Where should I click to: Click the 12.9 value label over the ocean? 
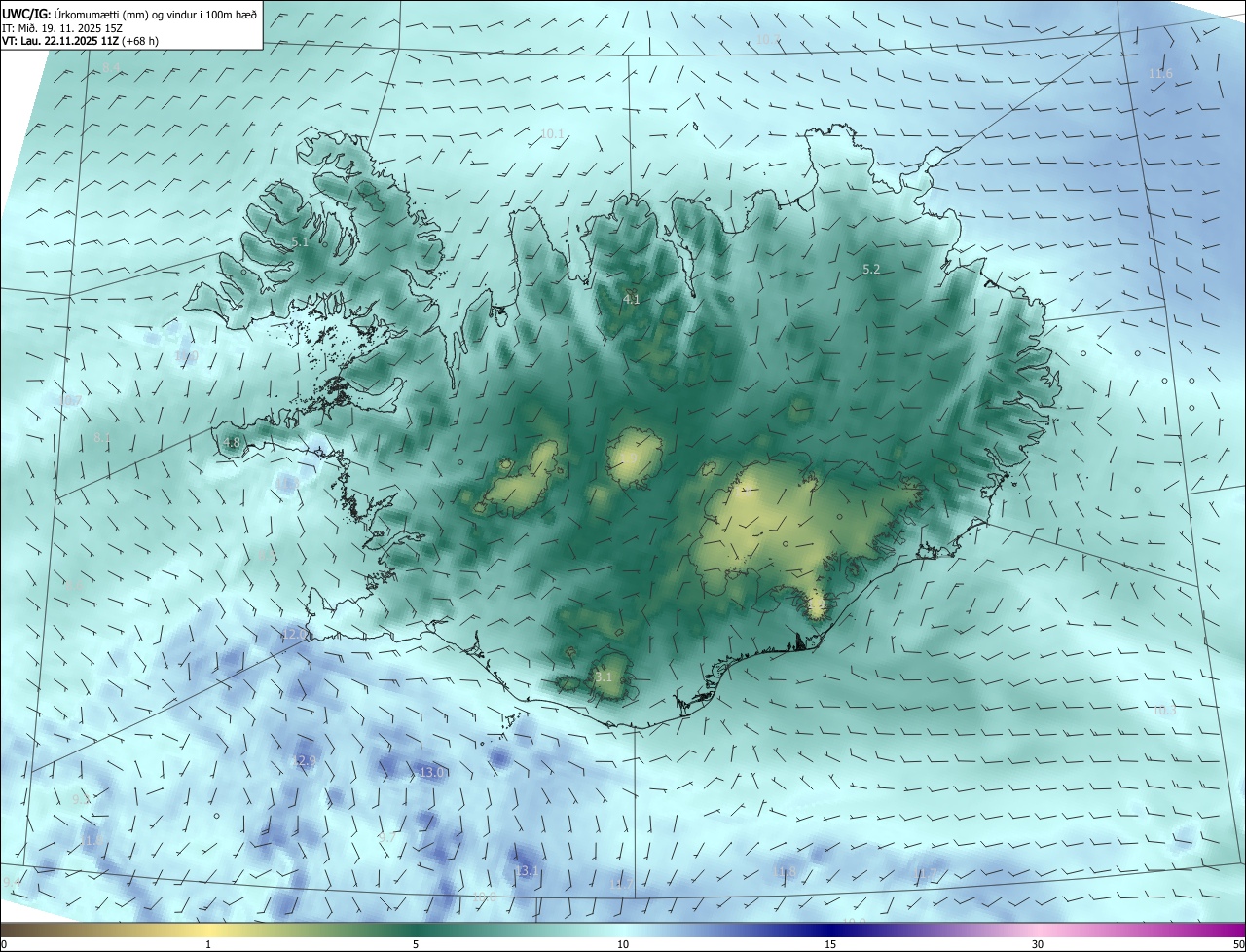click(x=304, y=761)
